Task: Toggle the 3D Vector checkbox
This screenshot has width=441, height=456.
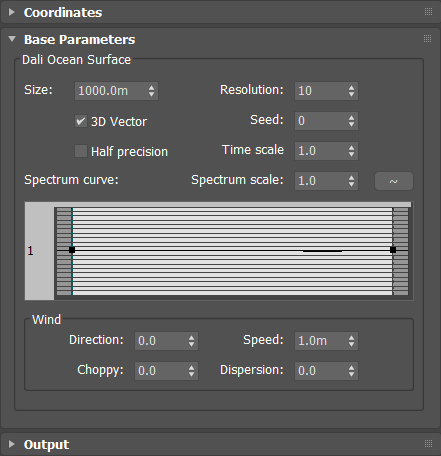Action: coord(81,121)
